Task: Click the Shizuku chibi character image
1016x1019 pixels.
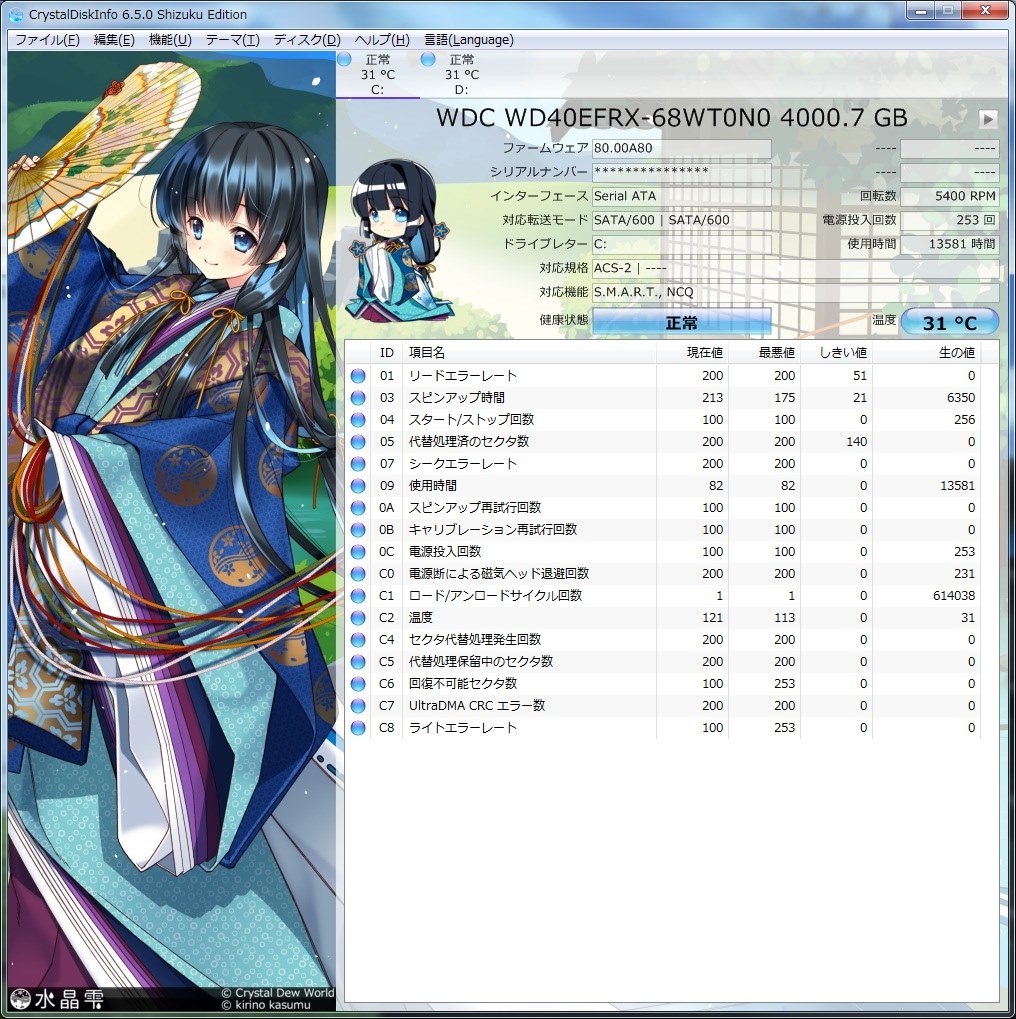Action: (398, 235)
